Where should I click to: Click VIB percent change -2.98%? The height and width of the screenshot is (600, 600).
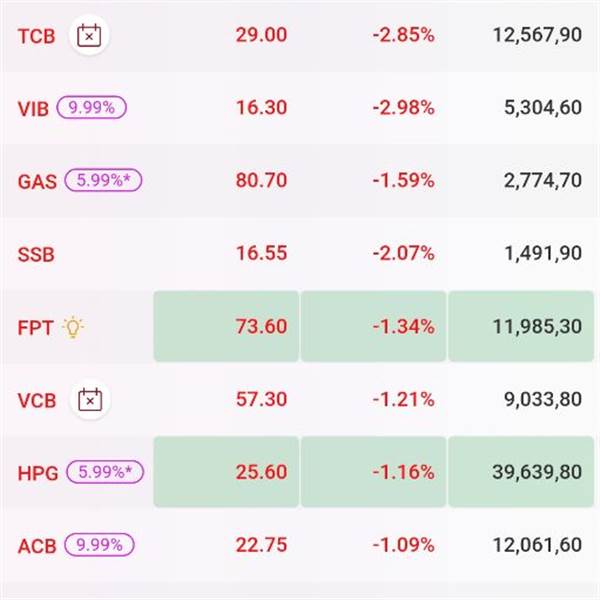pos(403,108)
